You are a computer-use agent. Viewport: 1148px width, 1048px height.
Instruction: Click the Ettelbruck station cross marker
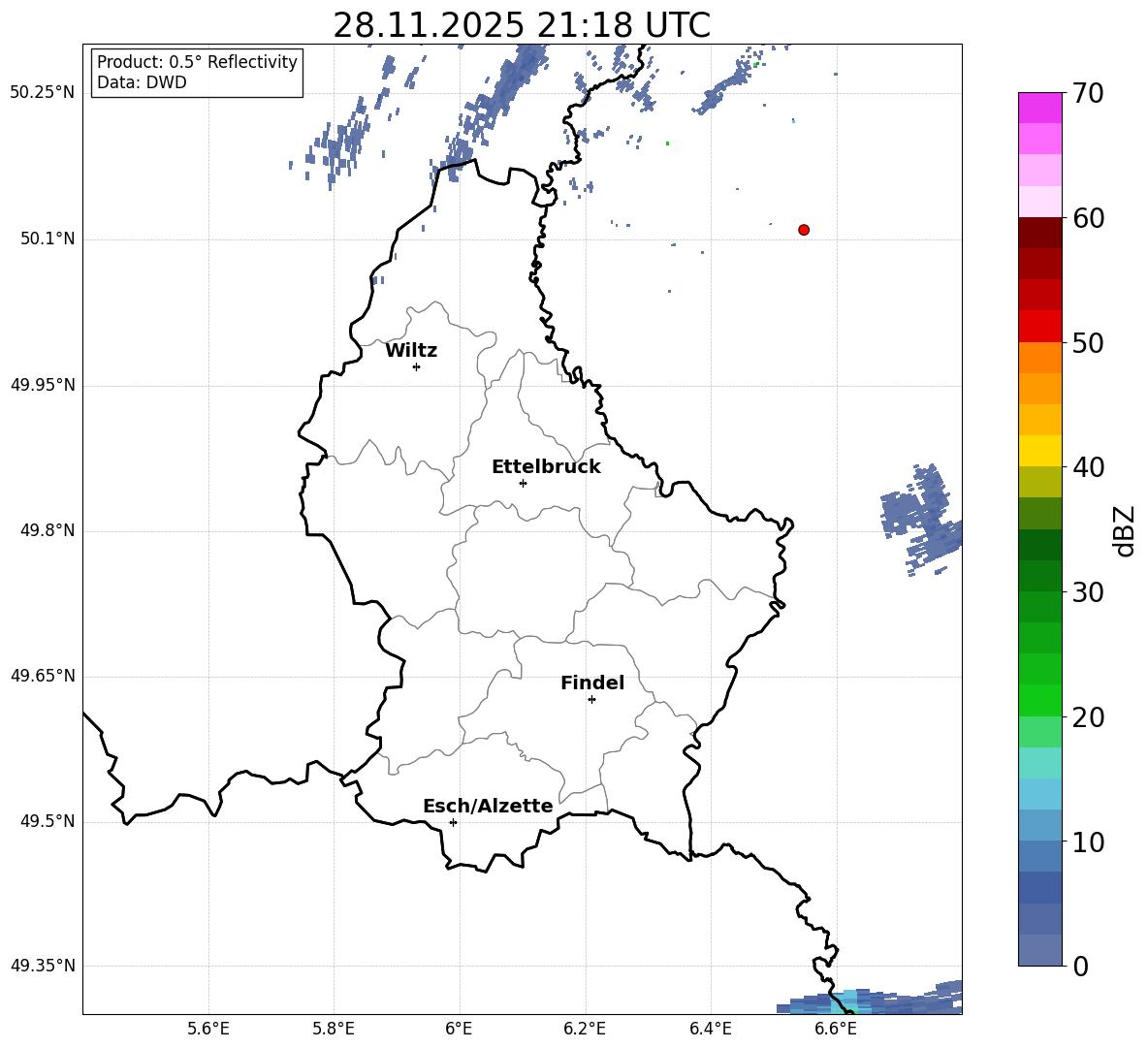pyautogui.click(x=523, y=483)
